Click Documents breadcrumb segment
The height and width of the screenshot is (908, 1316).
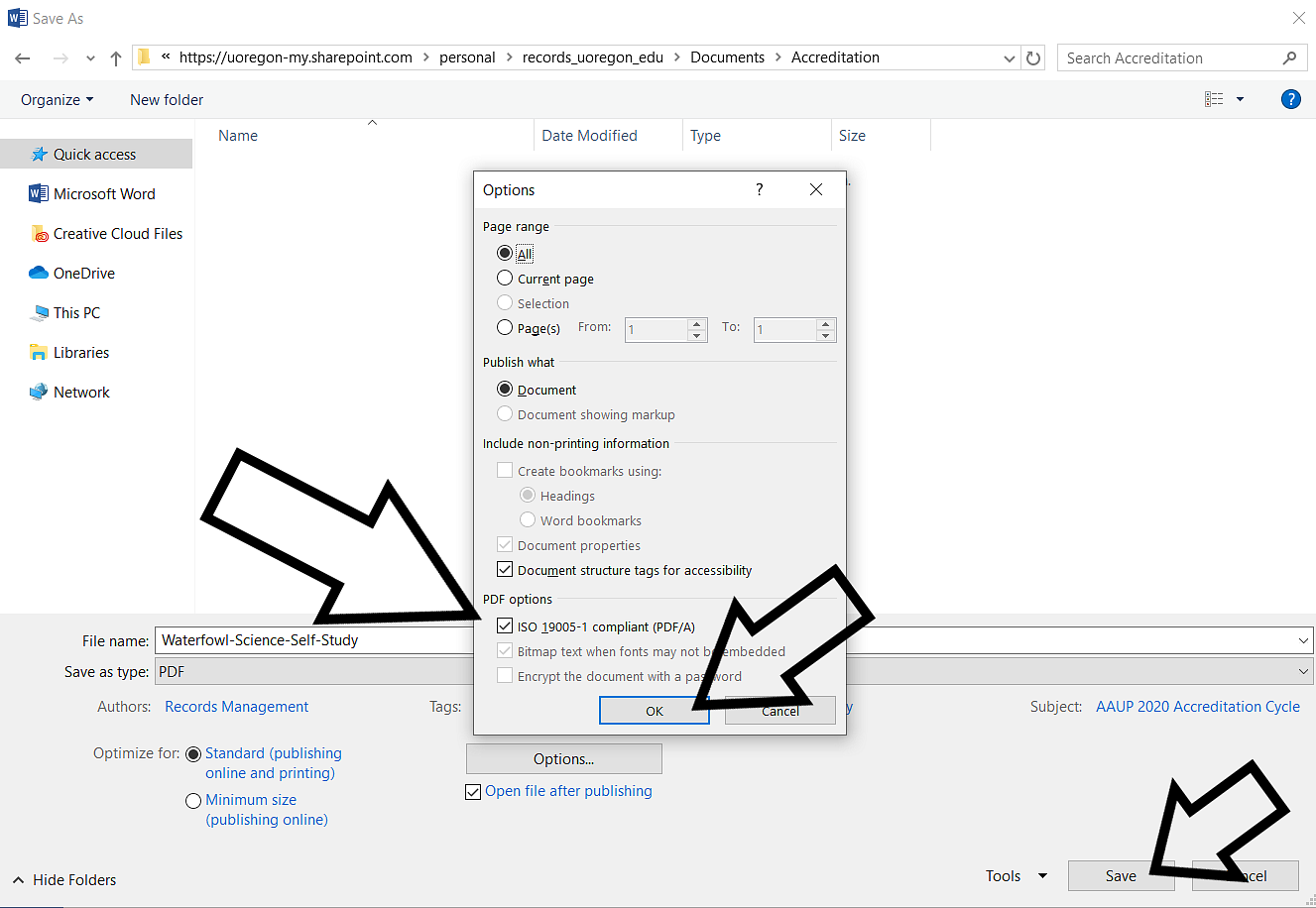727,57
